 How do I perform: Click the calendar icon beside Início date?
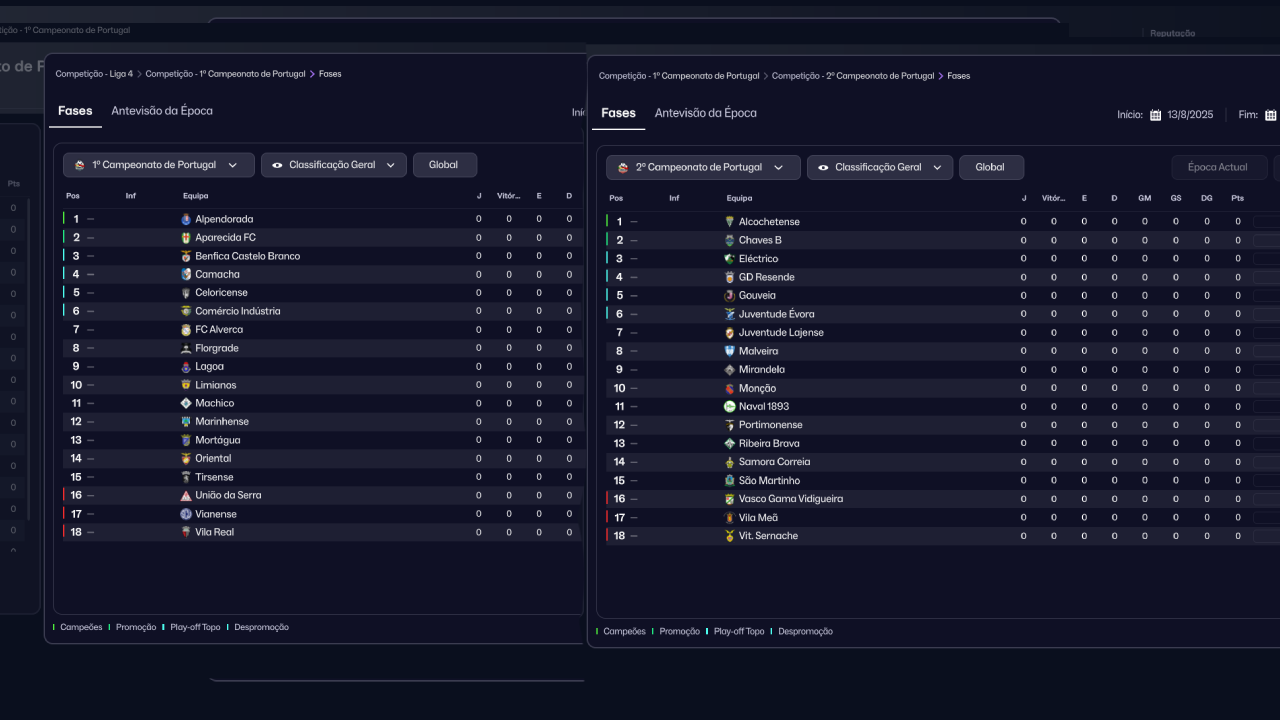point(1155,115)
